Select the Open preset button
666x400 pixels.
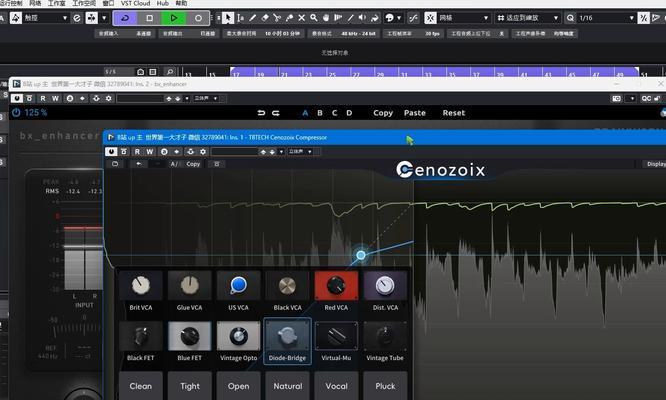[x=238, y=386]
